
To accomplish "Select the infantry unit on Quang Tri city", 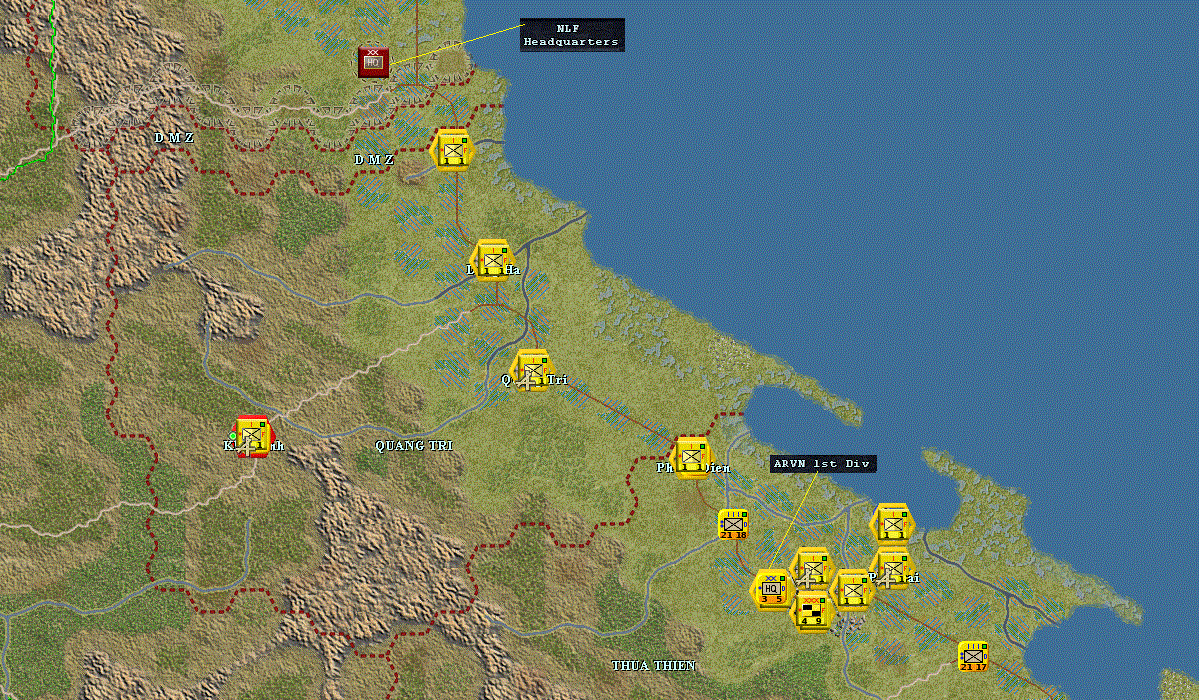I will (x=531, y=370).
